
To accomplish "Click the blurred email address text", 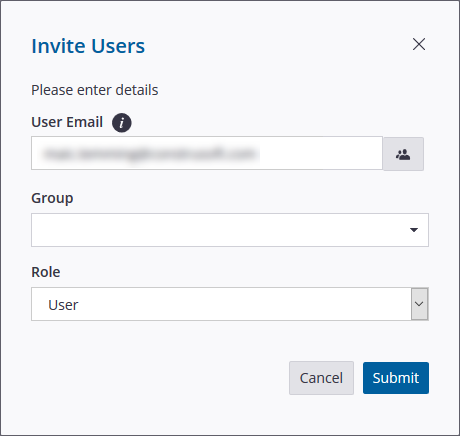I will click(x=150, y=154).
